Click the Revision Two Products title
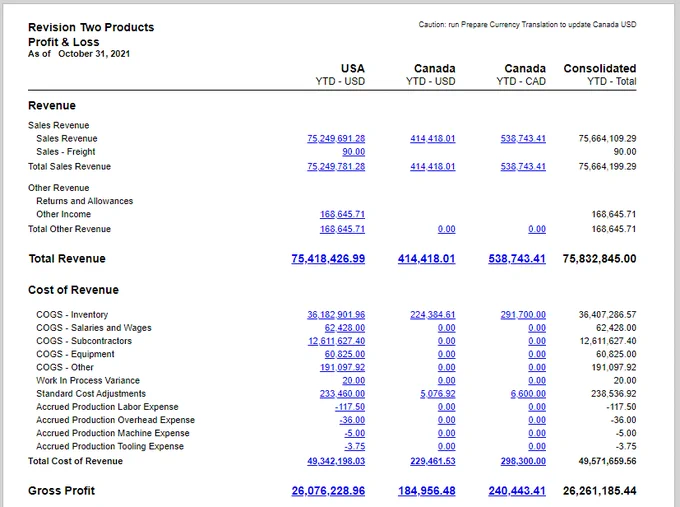 pos(91,27)
